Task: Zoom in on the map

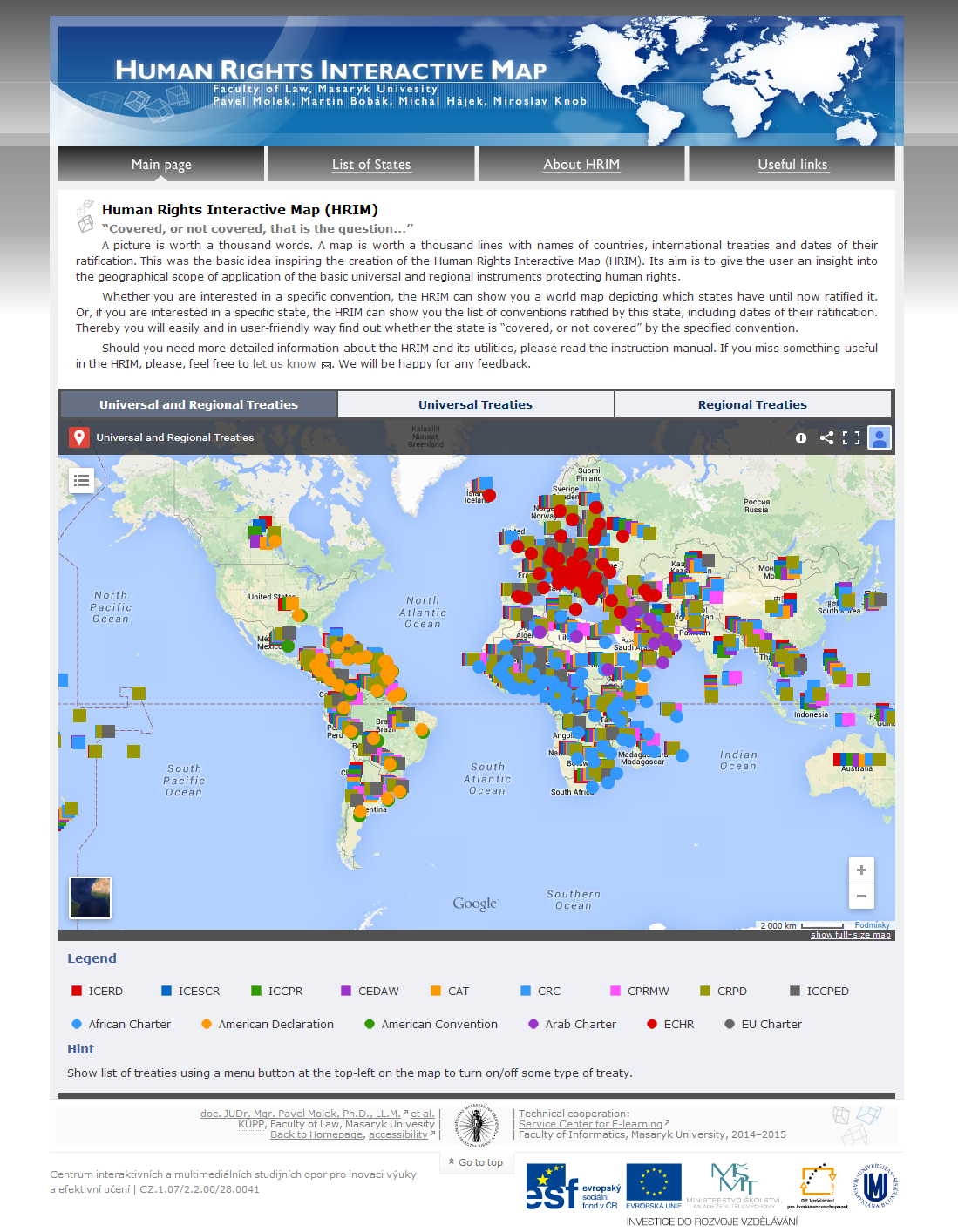Action: pyautogui.click(x=861, y=870)
